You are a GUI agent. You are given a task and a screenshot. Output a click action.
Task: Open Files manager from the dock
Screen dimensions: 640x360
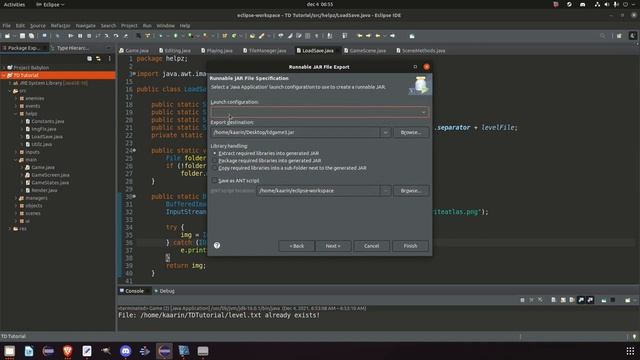point(9,351)
